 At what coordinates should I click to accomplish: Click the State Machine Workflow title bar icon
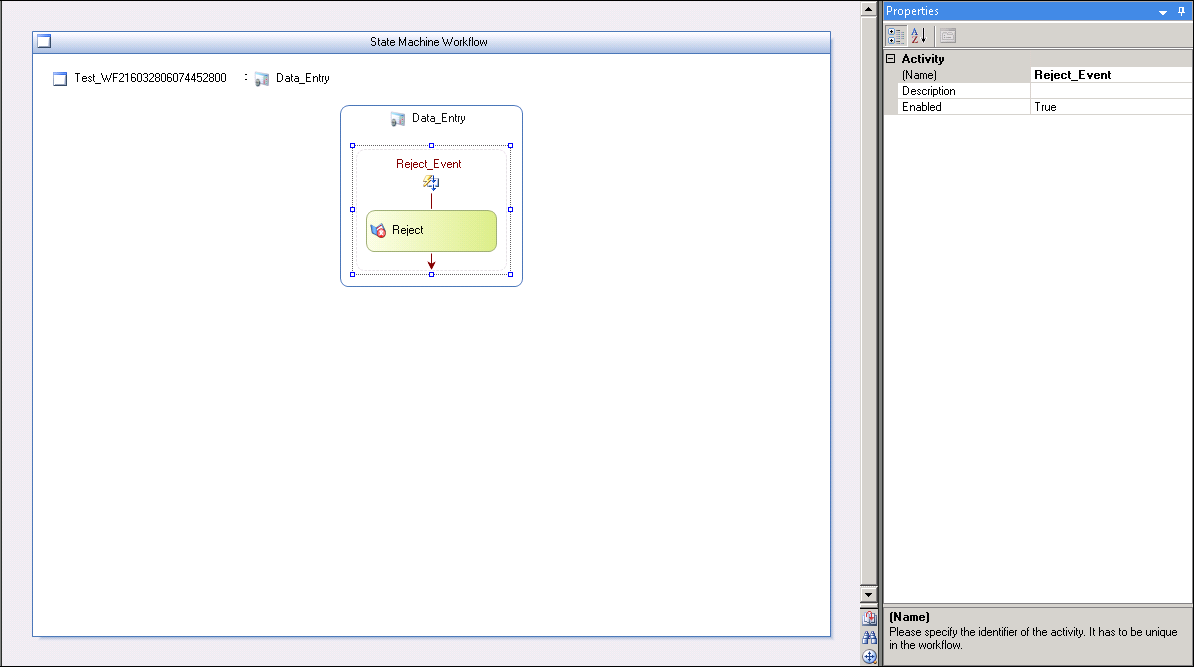coord(44,41)
